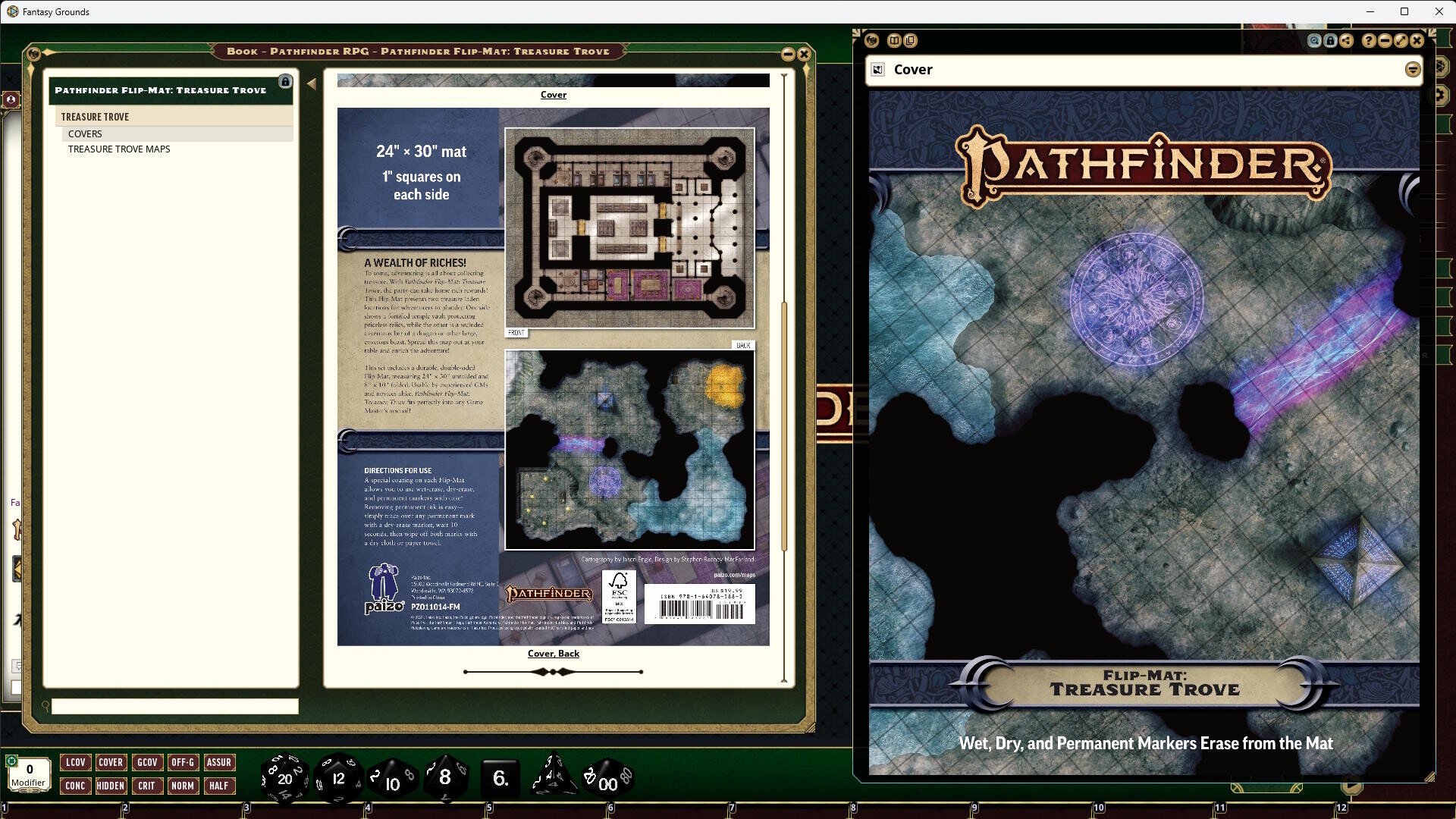Click the Cover, Back thumbnail image
This screenshot has height=819, width=1456.
pyautogui.click(x=554, y=377)
